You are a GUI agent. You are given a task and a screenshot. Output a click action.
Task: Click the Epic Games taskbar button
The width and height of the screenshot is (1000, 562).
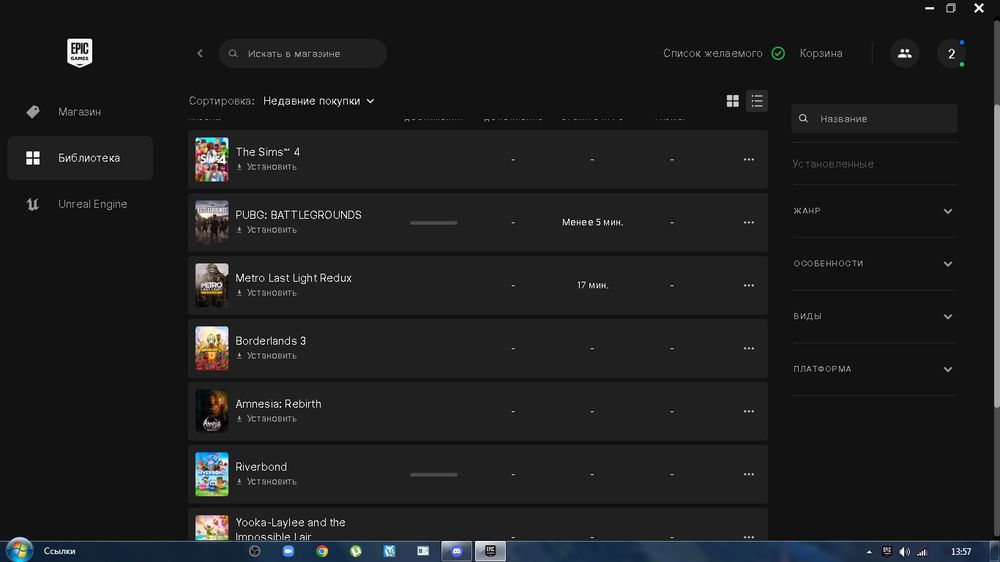(x=490, y=551)
